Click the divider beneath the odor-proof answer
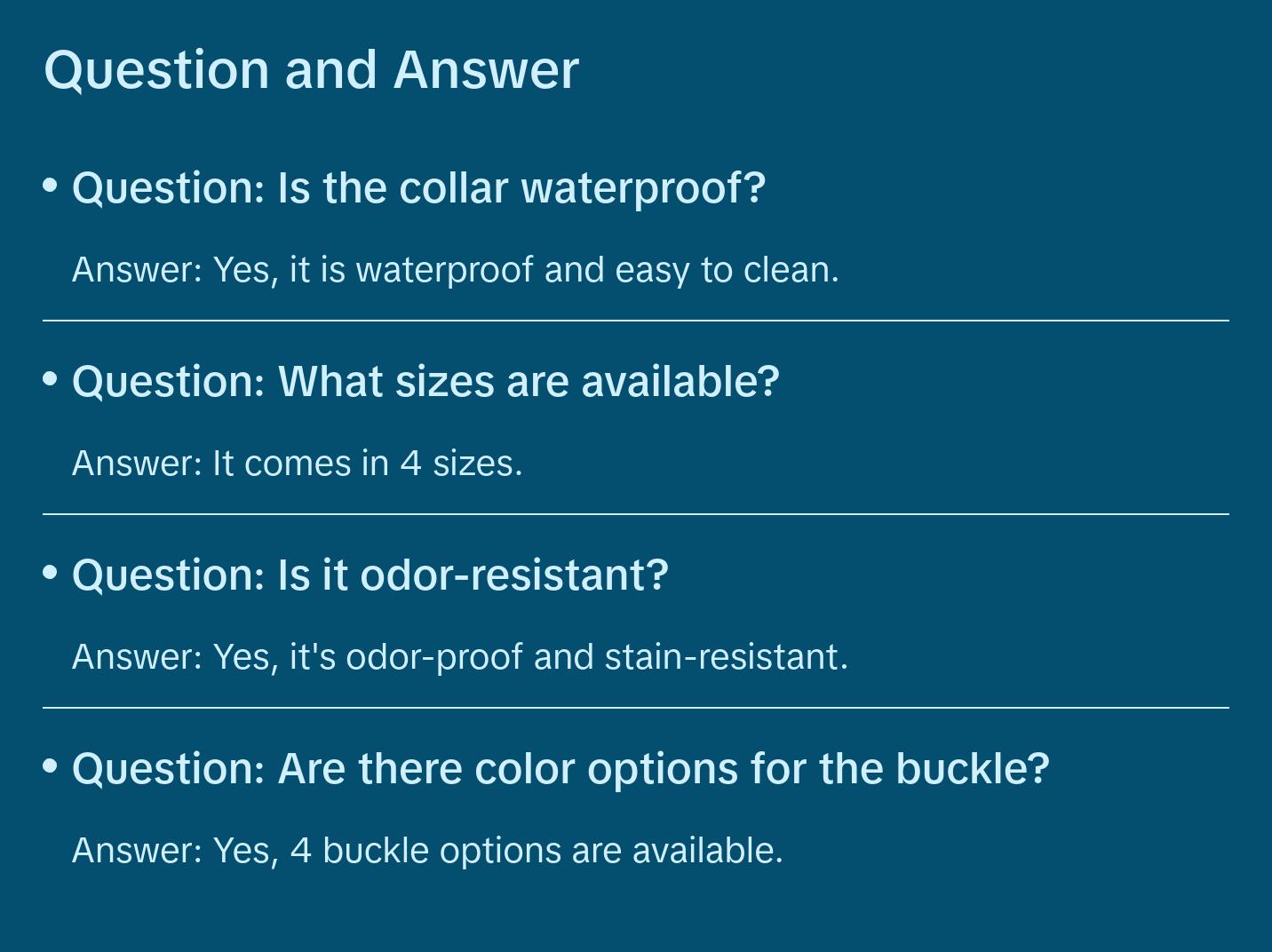Viewport: 1272px width, 952px height. click(636, 708)
